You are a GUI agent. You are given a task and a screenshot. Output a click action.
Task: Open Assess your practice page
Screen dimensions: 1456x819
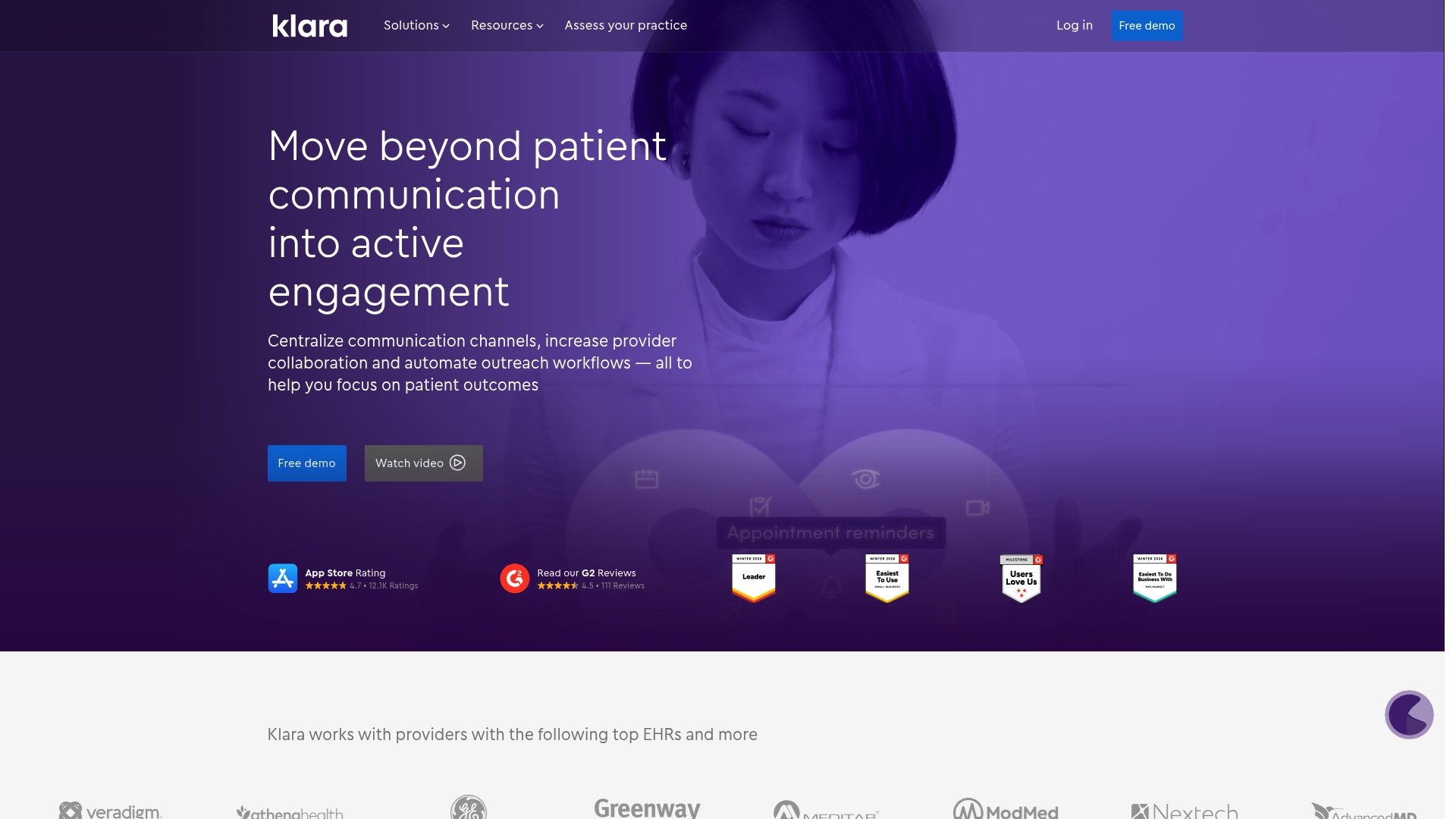pyautogui.click(x=626, y=26)
